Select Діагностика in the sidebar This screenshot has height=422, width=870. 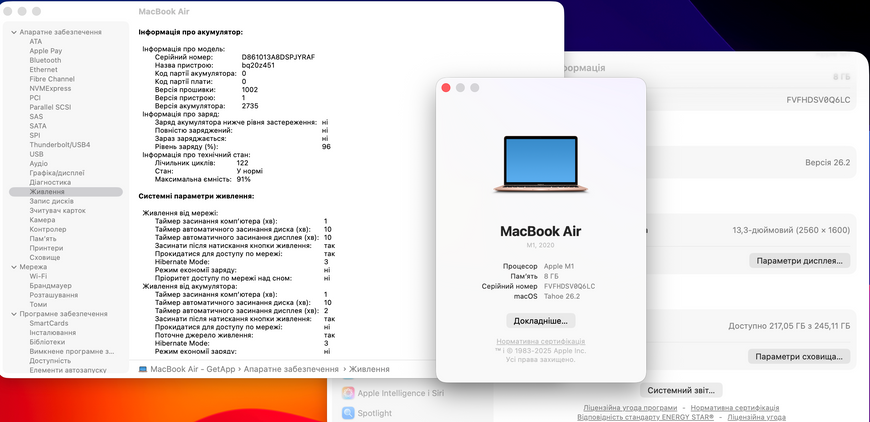tap(50, 182)
